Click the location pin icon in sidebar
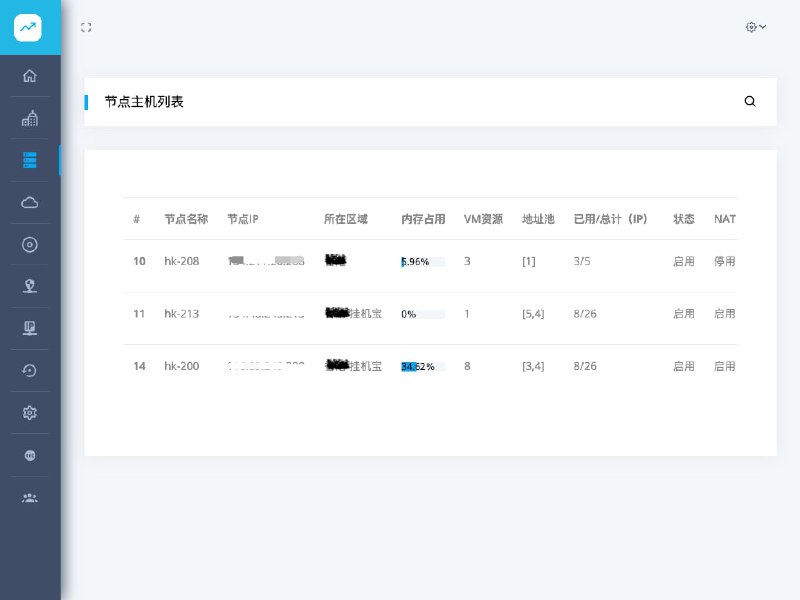800x600 pixels. pyautogui.click(x=29, y=286)
